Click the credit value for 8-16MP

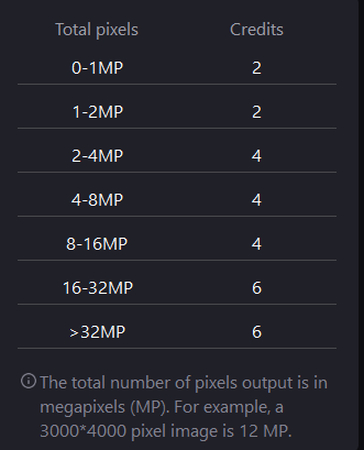coord(257,244)
